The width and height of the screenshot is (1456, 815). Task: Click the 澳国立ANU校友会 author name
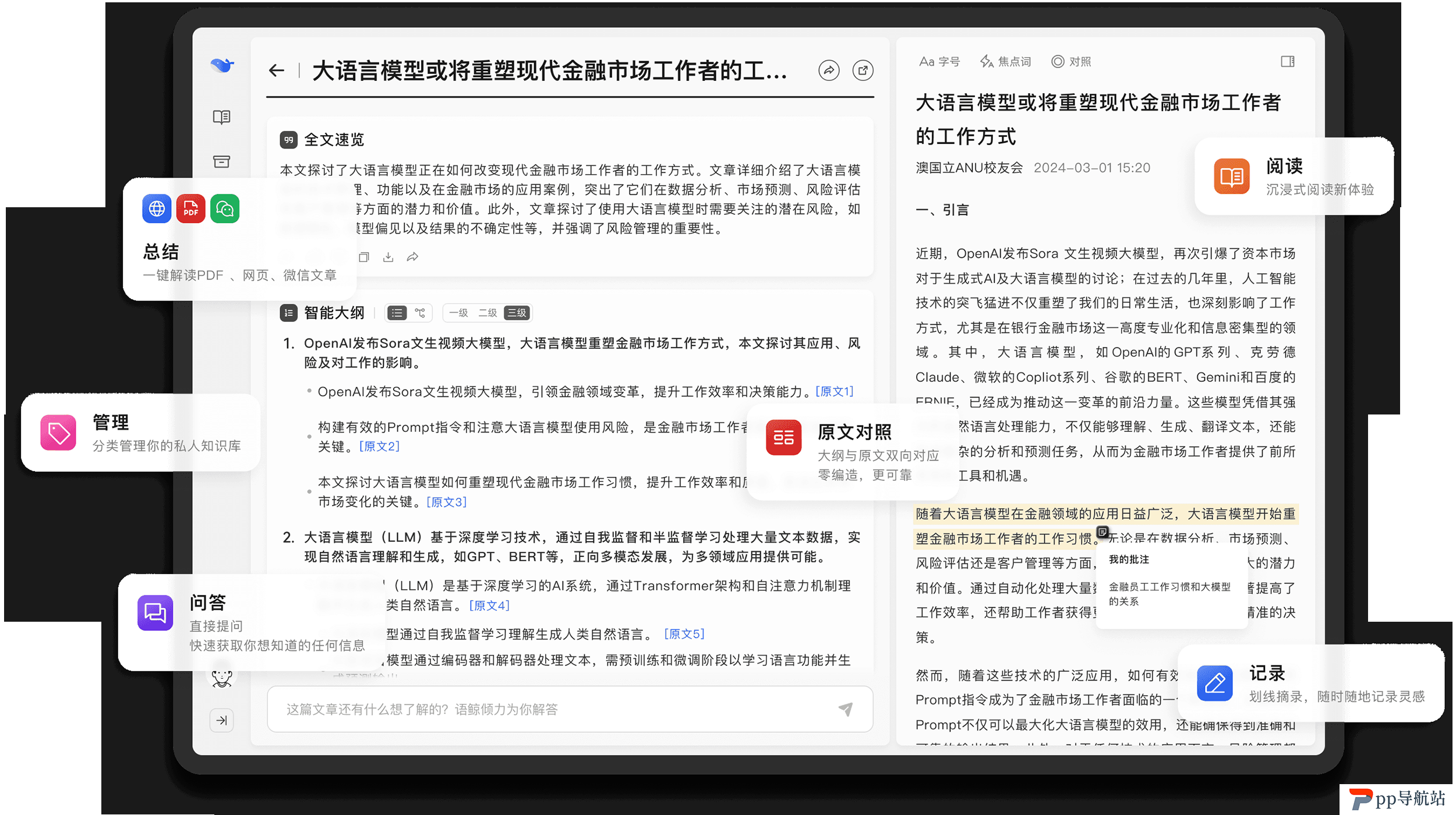[x=969, y=168]
